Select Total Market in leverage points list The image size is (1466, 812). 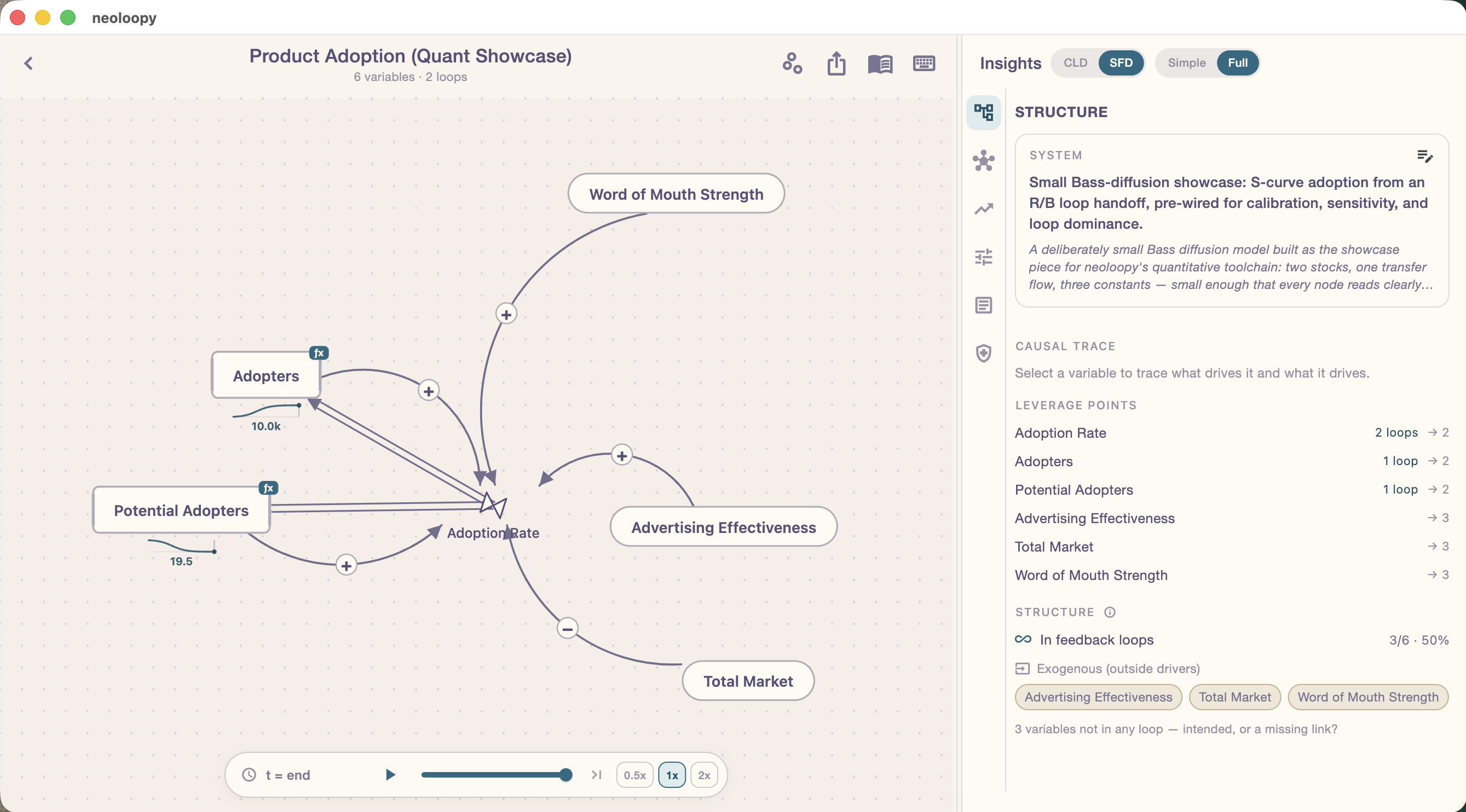point(1232,546)
